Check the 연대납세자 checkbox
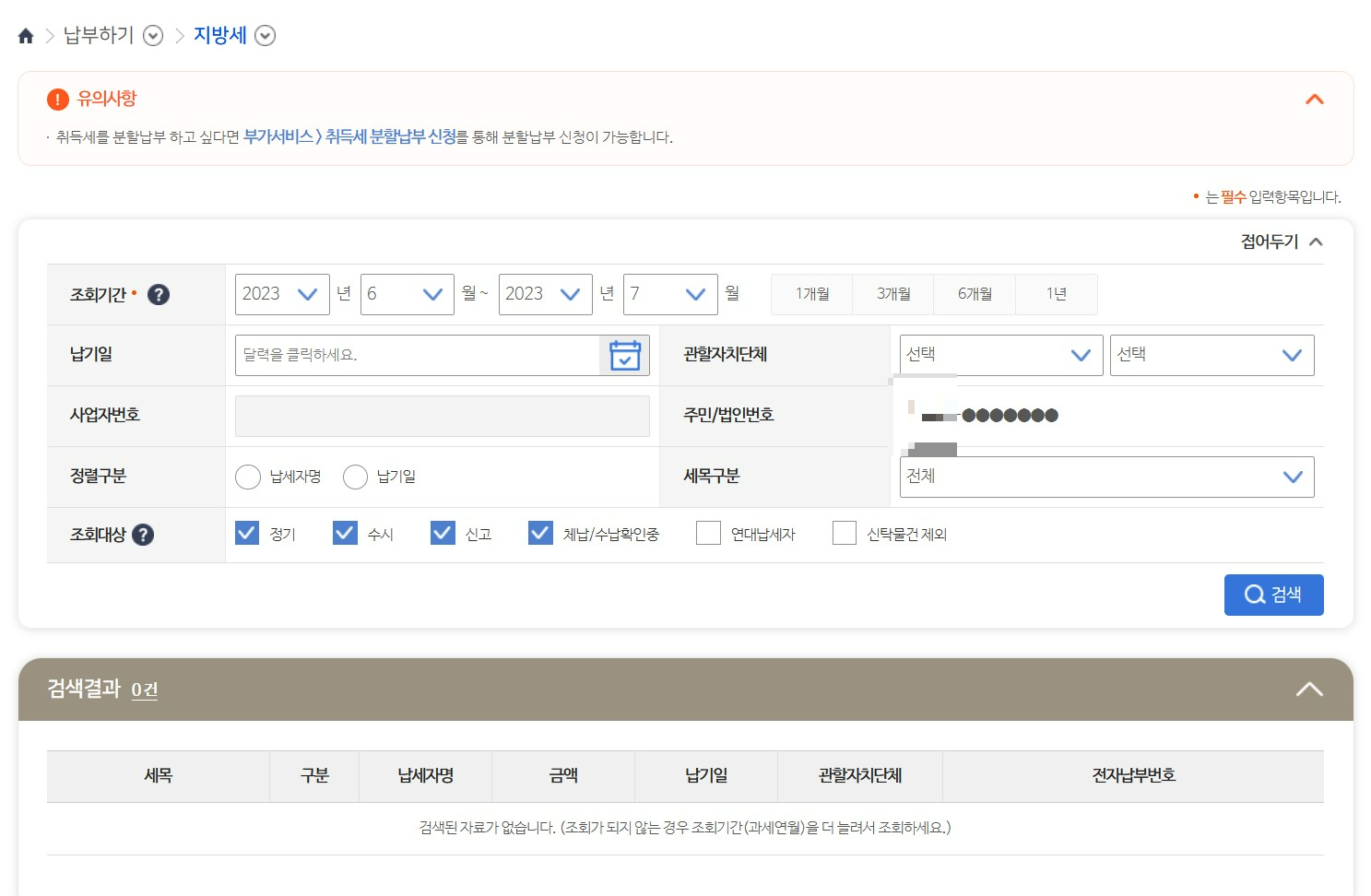The height and width of the screenshot is (896, 1371). [x=708, y=533]
